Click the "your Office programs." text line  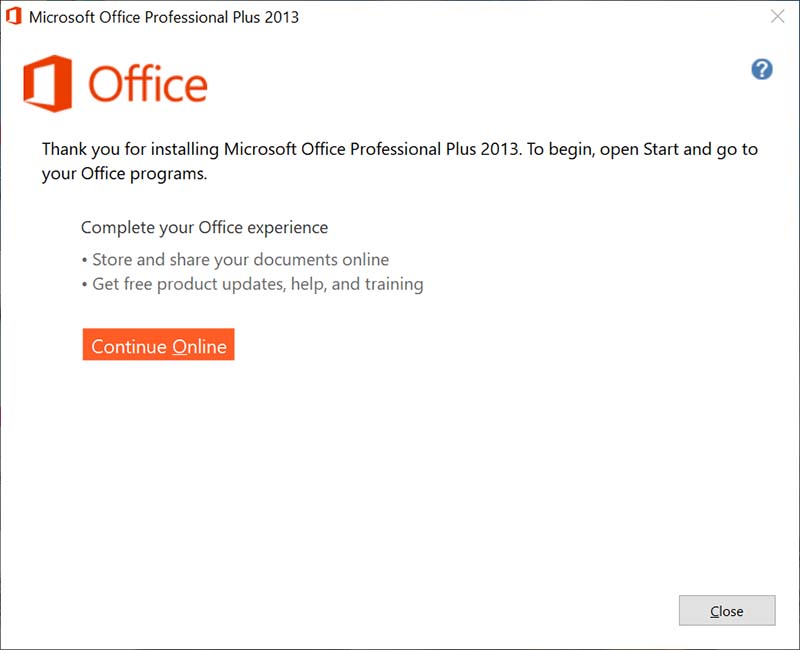click(124, 174)
